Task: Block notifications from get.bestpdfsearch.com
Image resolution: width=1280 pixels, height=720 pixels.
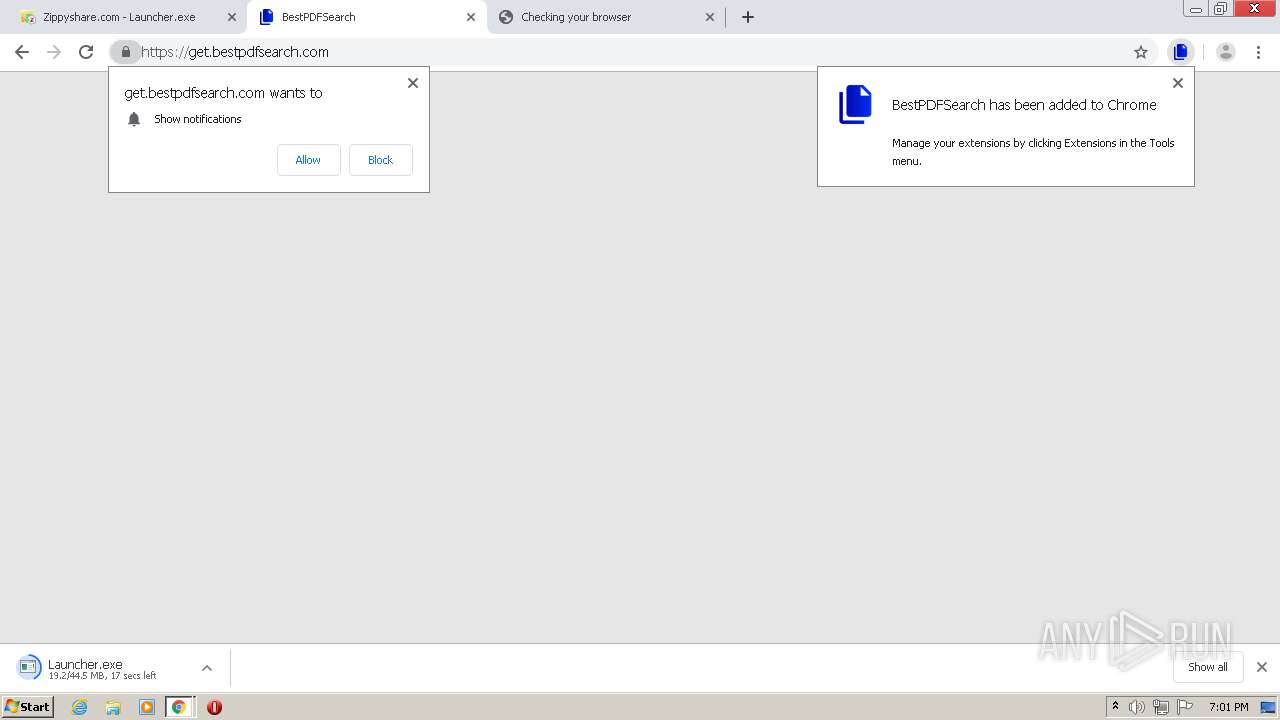Action: coord(380,160)
